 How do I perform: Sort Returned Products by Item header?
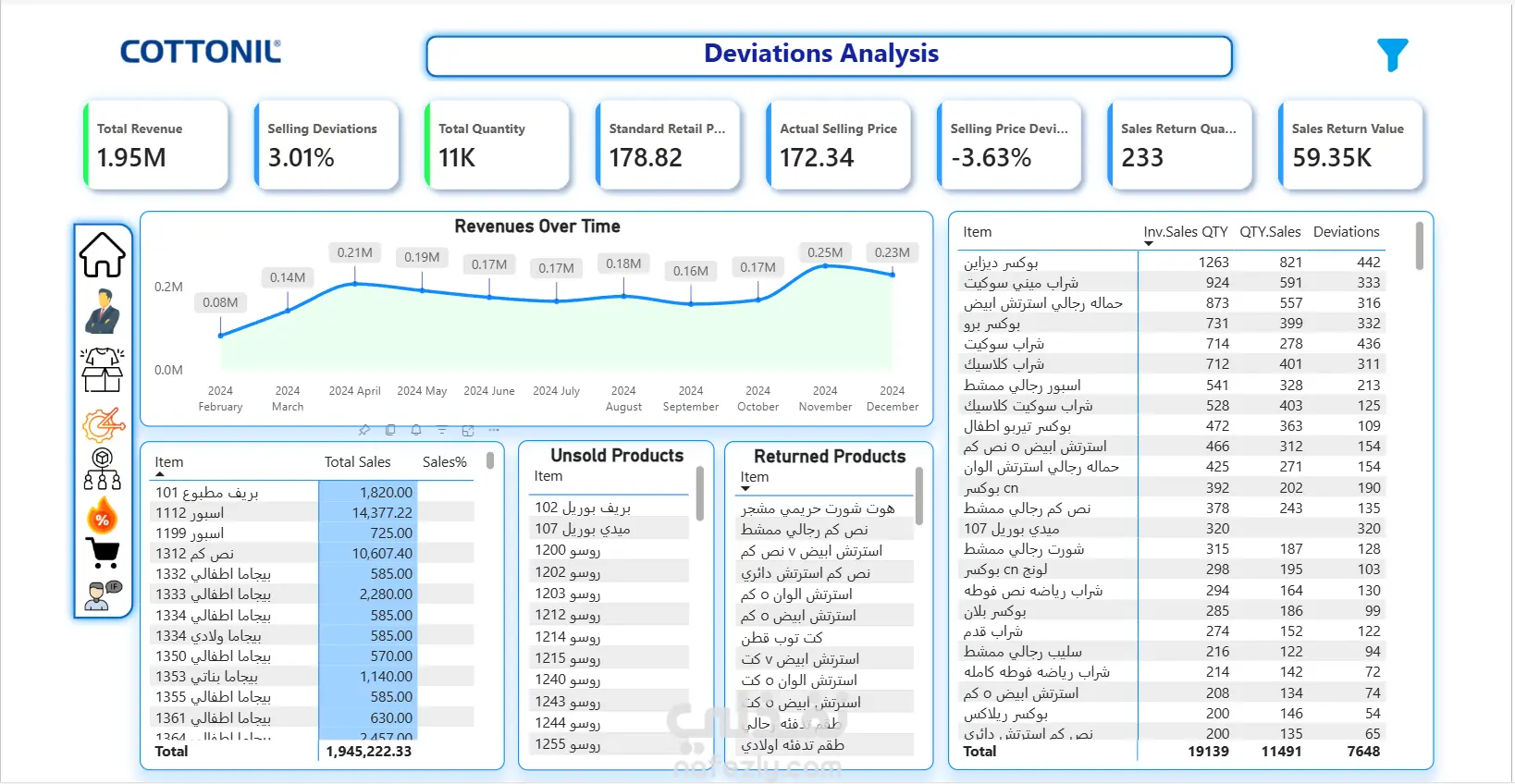pyautogui.click(x=755, y=477)
